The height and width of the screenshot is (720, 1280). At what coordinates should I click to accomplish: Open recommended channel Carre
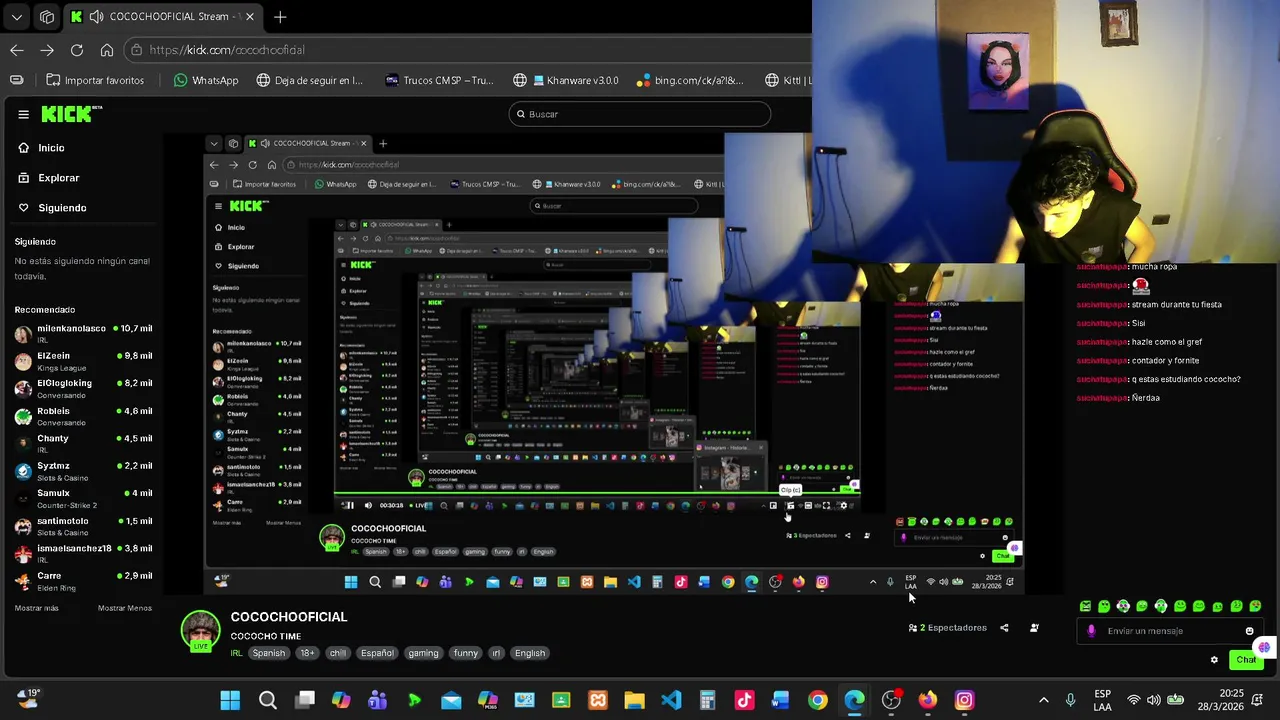(x=84, y=580)
